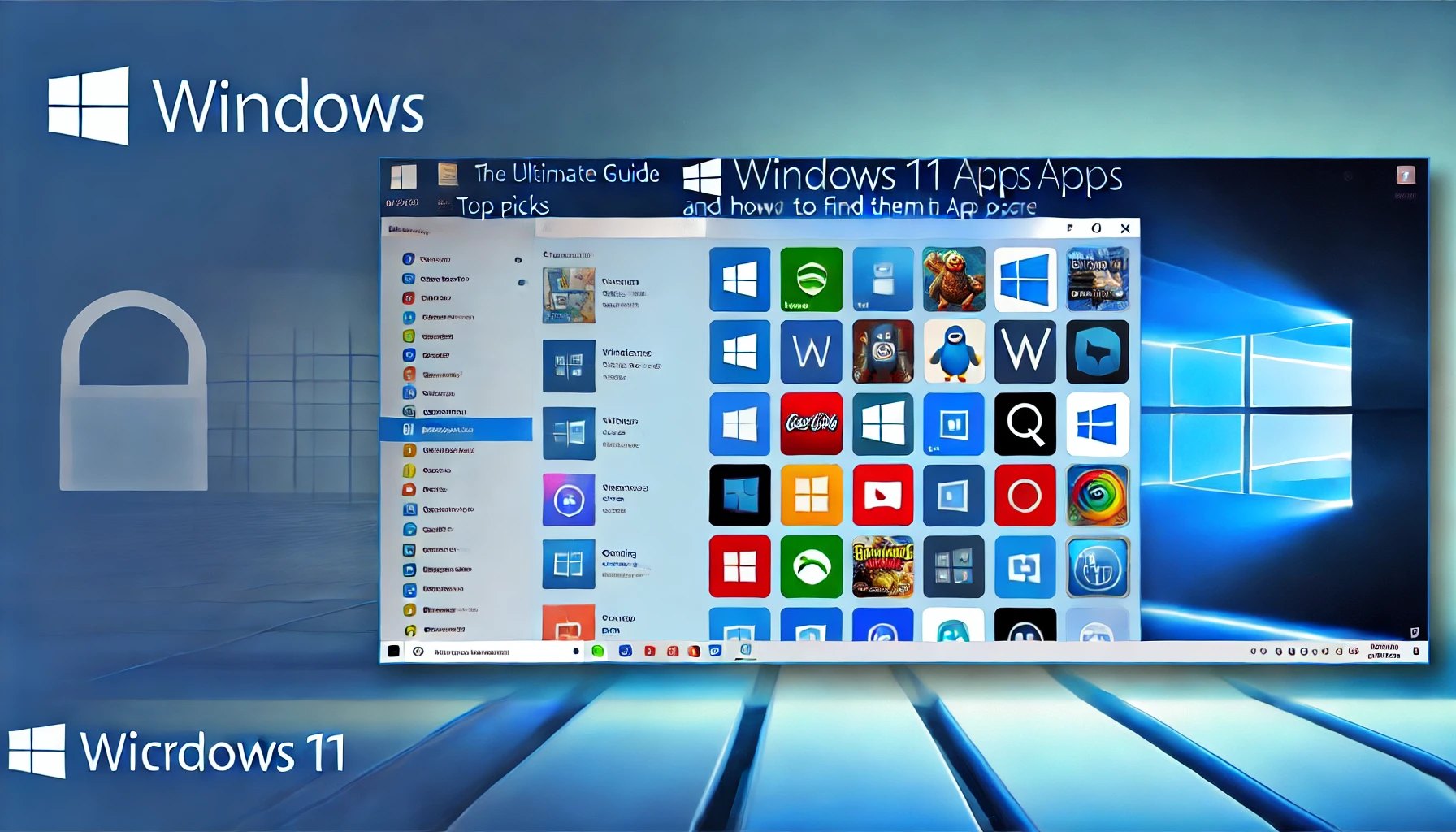This screenshot has height=832, width=1456.
Task: Open the blue tile with white bracket symbol
Action: point(1025,567)
